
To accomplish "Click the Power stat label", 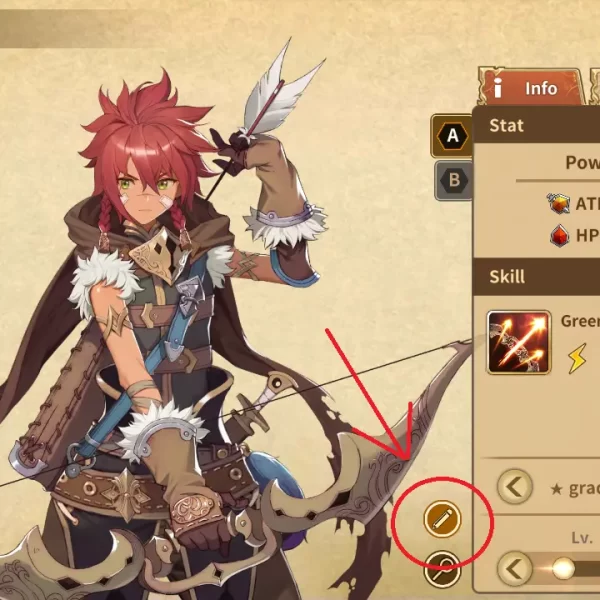I will [582, 163].
